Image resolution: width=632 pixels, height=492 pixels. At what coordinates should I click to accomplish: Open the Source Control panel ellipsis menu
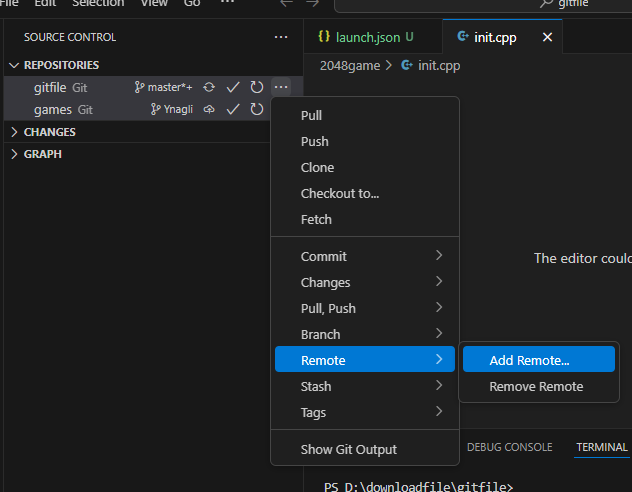(281, 37)
